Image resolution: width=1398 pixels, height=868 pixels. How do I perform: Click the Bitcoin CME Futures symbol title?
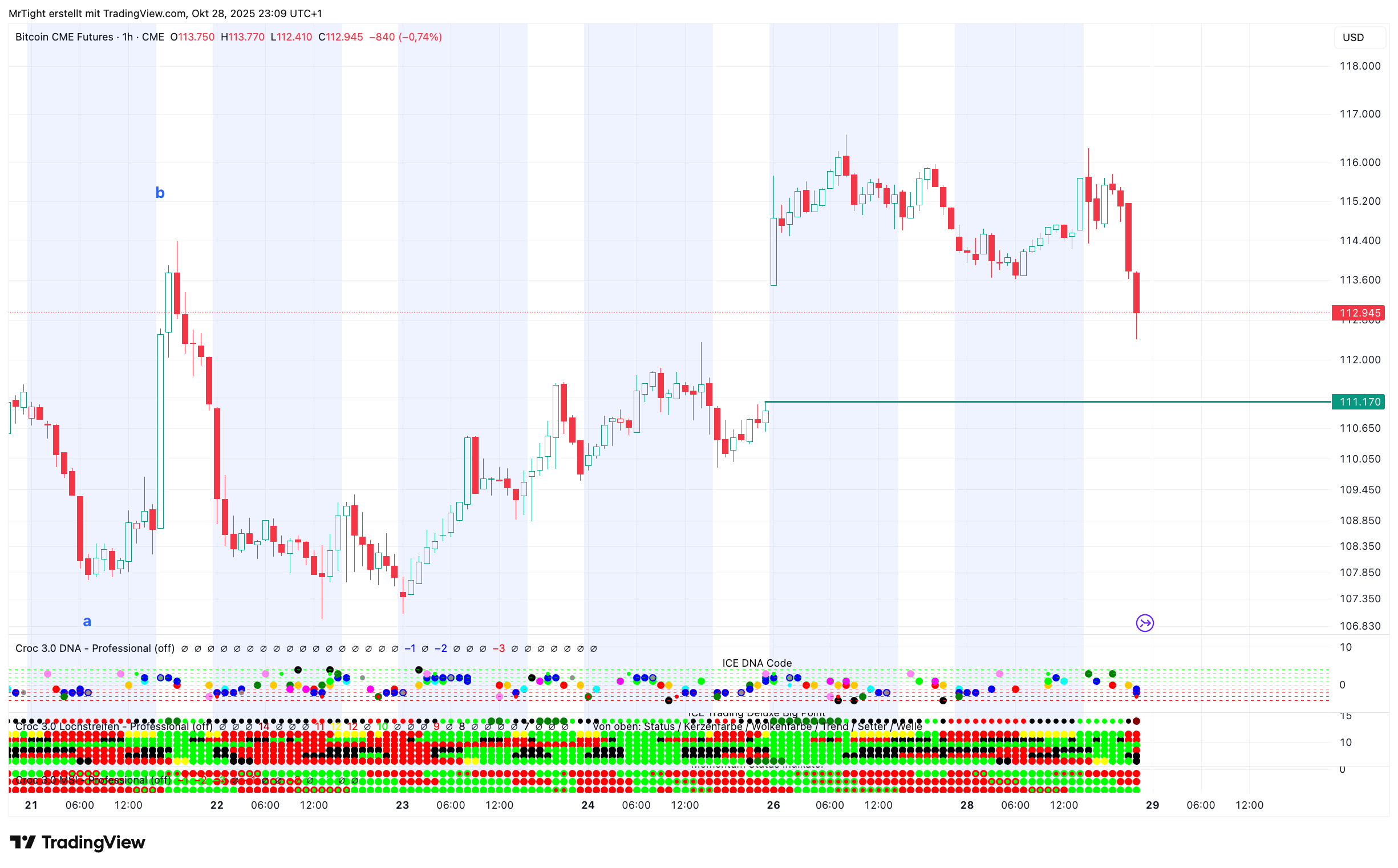[x=64, y=37]
